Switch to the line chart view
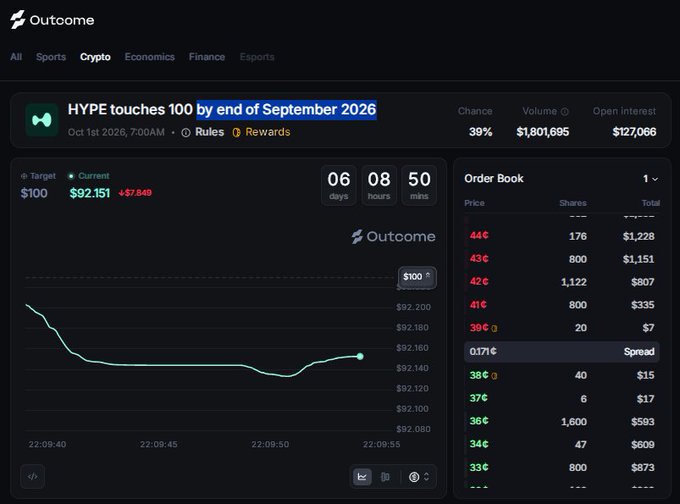680x504 pixels. (362, 477)
